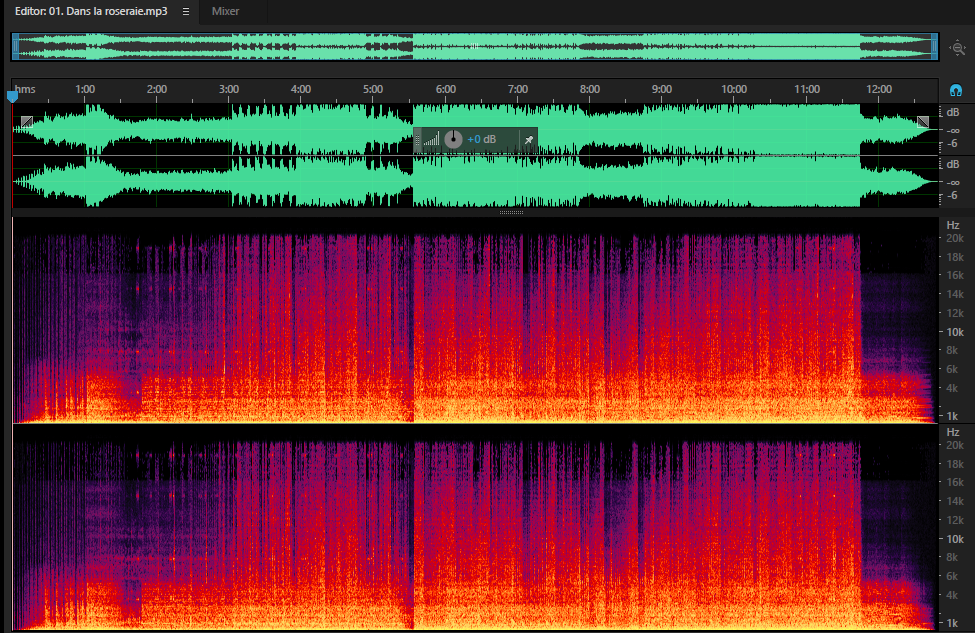Image resolution: width=975 pixels, height=633 pixels.
Task: Click the 5:00 mark on the time ruler
Action: click(373, 90)
